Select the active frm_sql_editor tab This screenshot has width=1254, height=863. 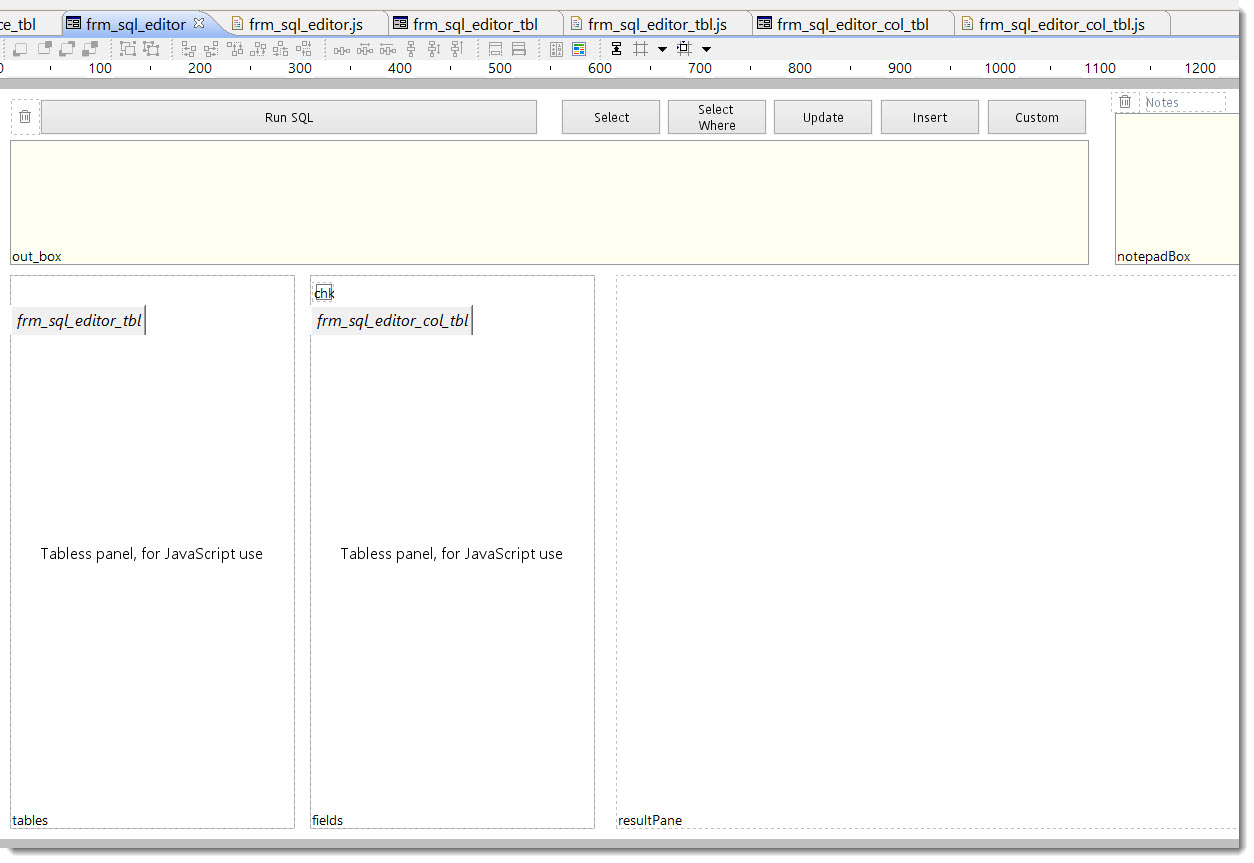(x=136, y=24)
